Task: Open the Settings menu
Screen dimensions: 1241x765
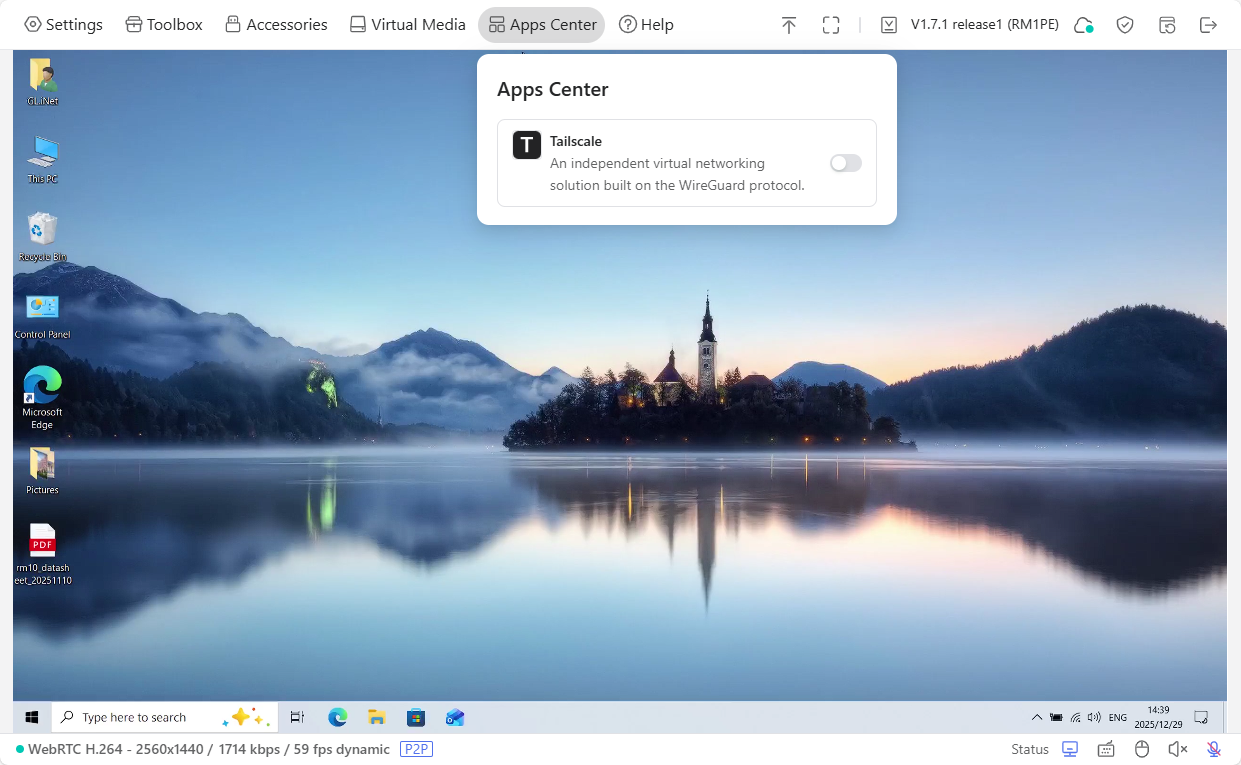Action: point(63,25)
